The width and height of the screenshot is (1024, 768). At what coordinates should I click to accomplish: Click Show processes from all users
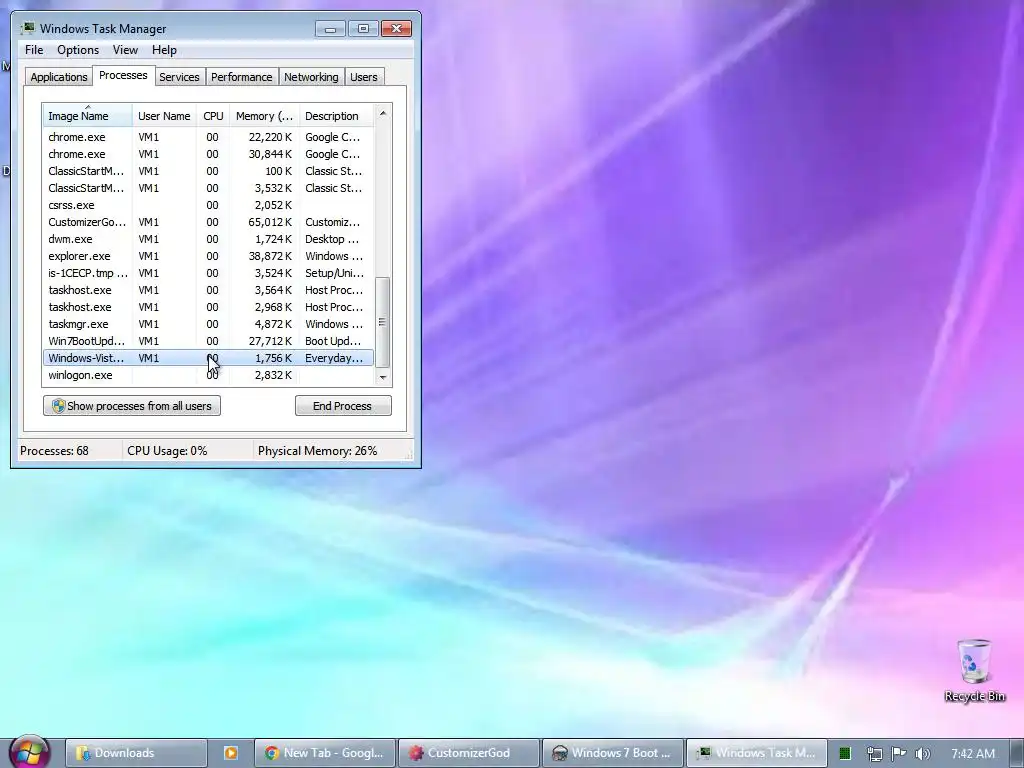(x=132, y=406)
